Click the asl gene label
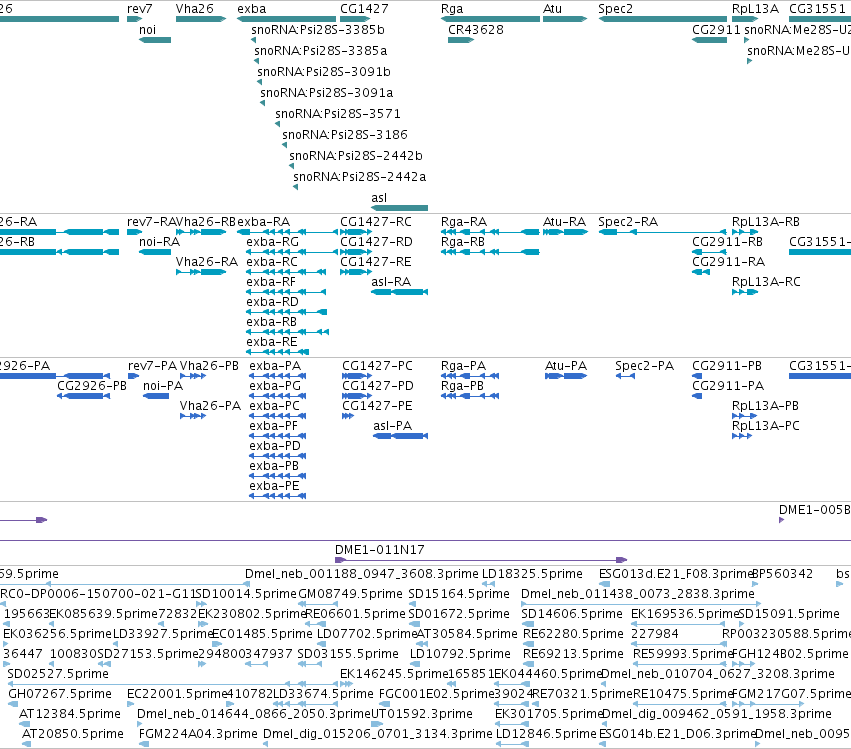The width and height of the screenshot is (851, 749). 379,198
